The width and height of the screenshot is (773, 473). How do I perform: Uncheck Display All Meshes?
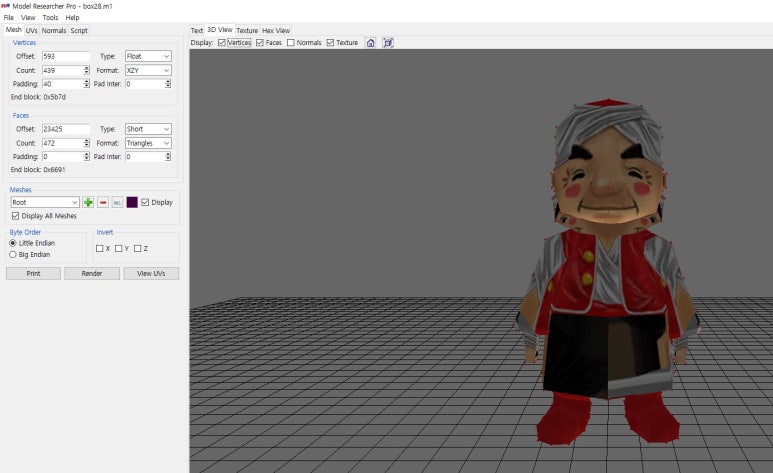[15, 216]
